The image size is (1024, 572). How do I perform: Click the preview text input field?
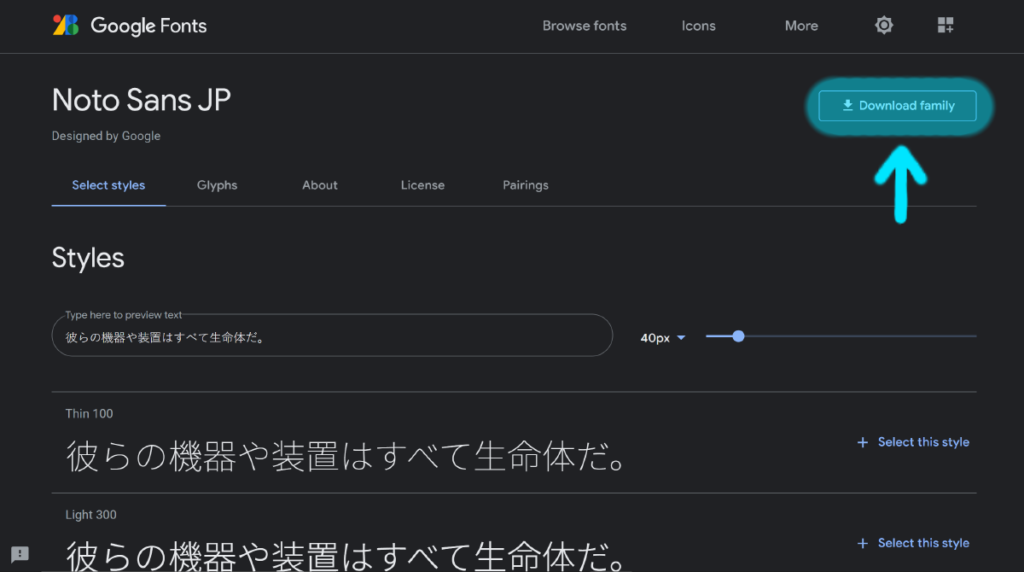point(332,336)
